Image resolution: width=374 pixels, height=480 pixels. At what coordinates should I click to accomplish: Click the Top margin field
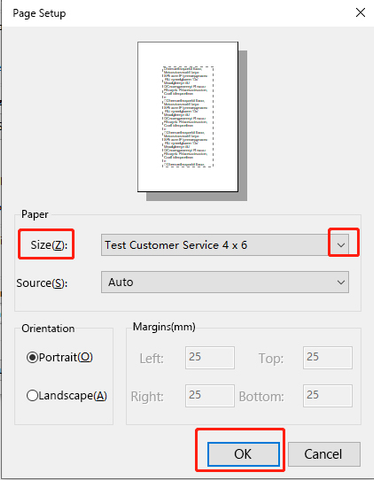(328, 357)
